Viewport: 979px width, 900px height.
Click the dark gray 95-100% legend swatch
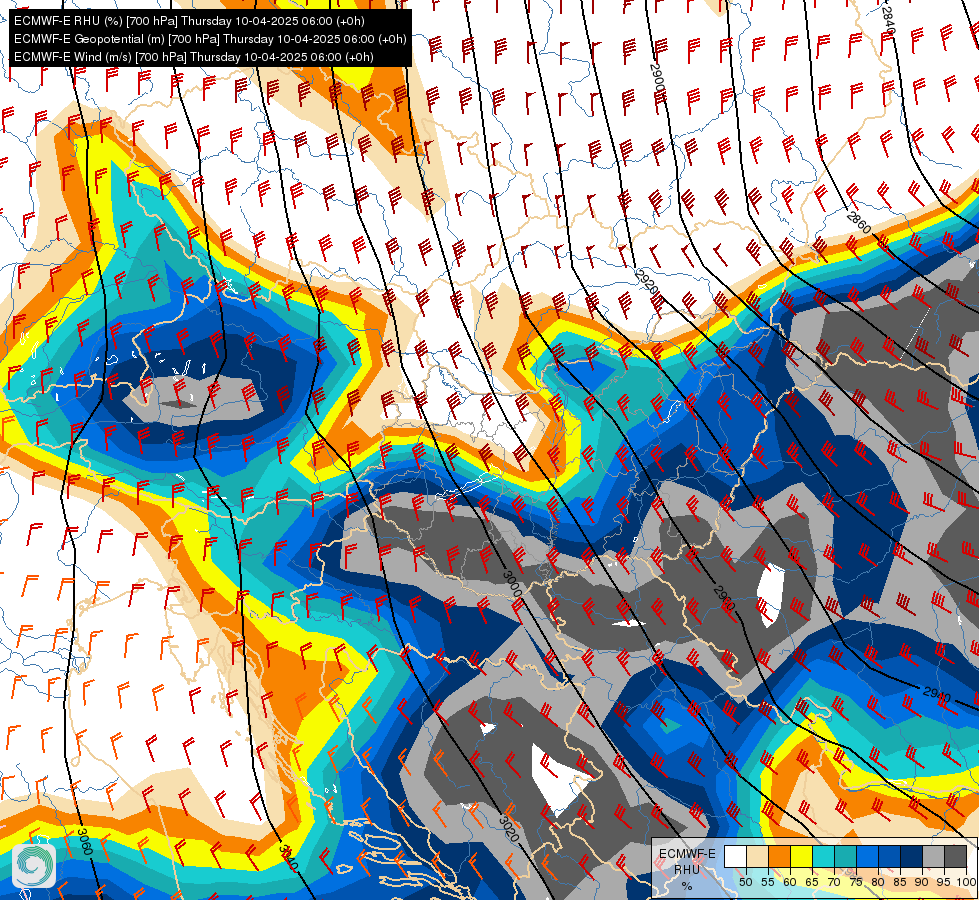955,857
